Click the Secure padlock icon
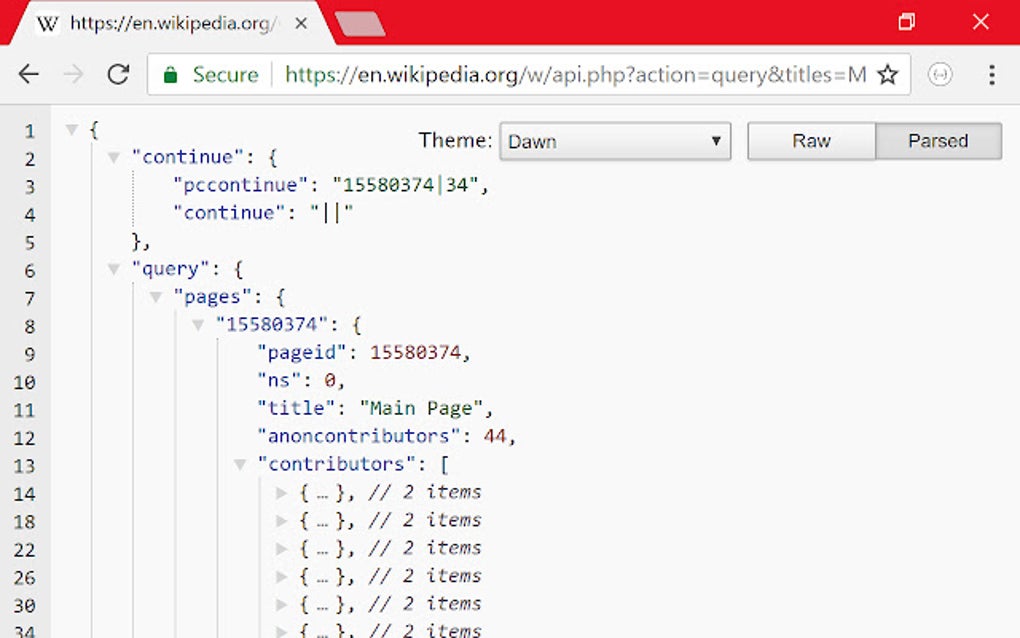Screen dimensions: 1020x638 (x=171, y=74)
